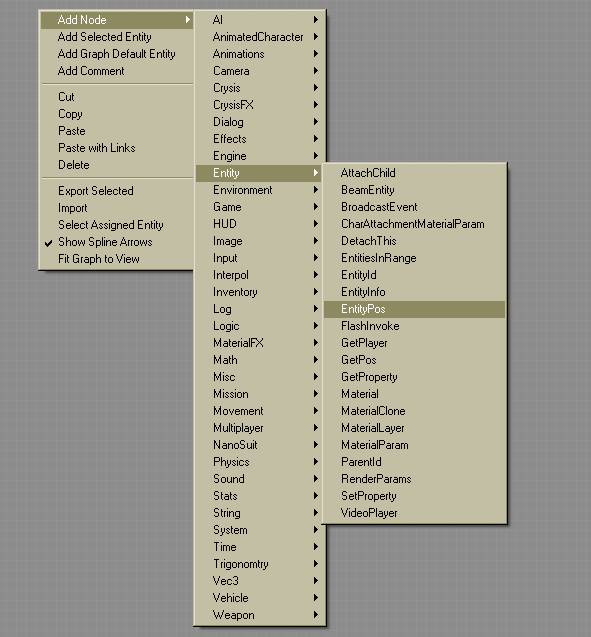Add a BroadcastEvent node

(414, 207)
